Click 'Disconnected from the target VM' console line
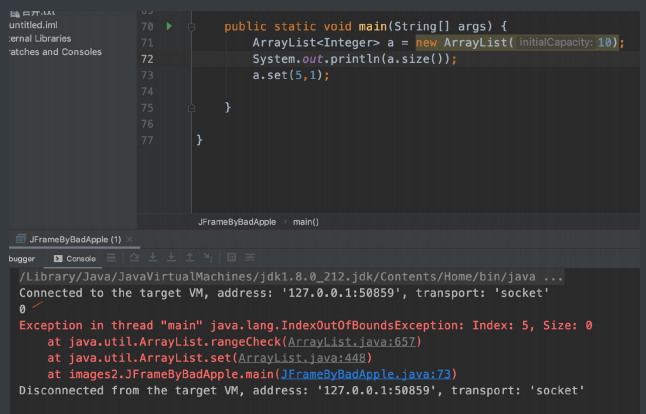 point(302,391)
